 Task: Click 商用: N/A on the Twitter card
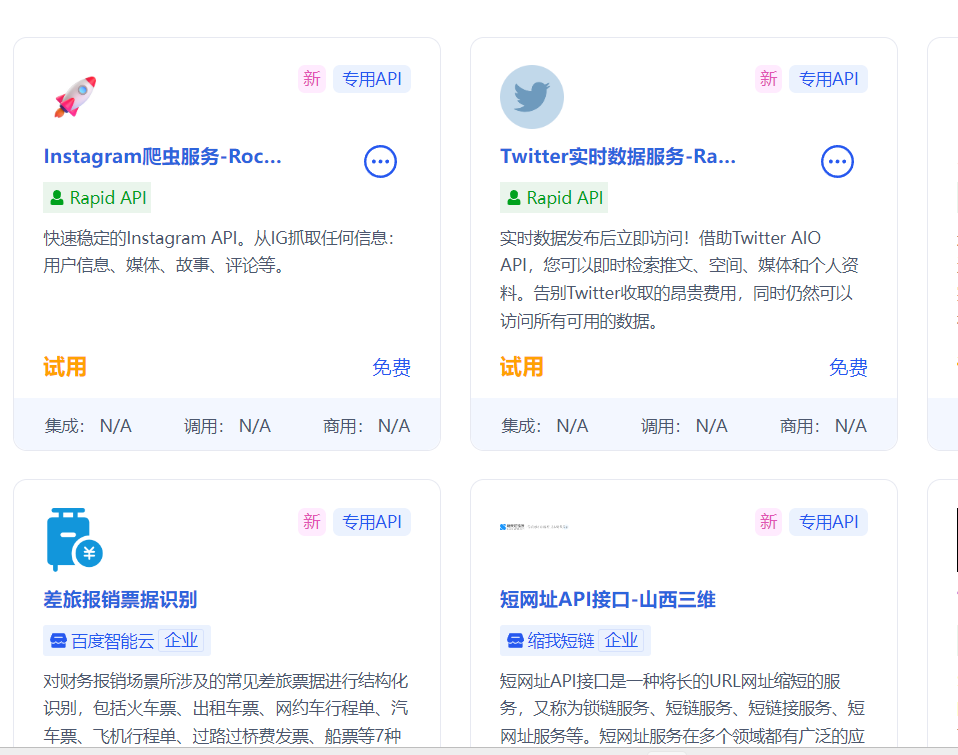(x=824, y=426)
